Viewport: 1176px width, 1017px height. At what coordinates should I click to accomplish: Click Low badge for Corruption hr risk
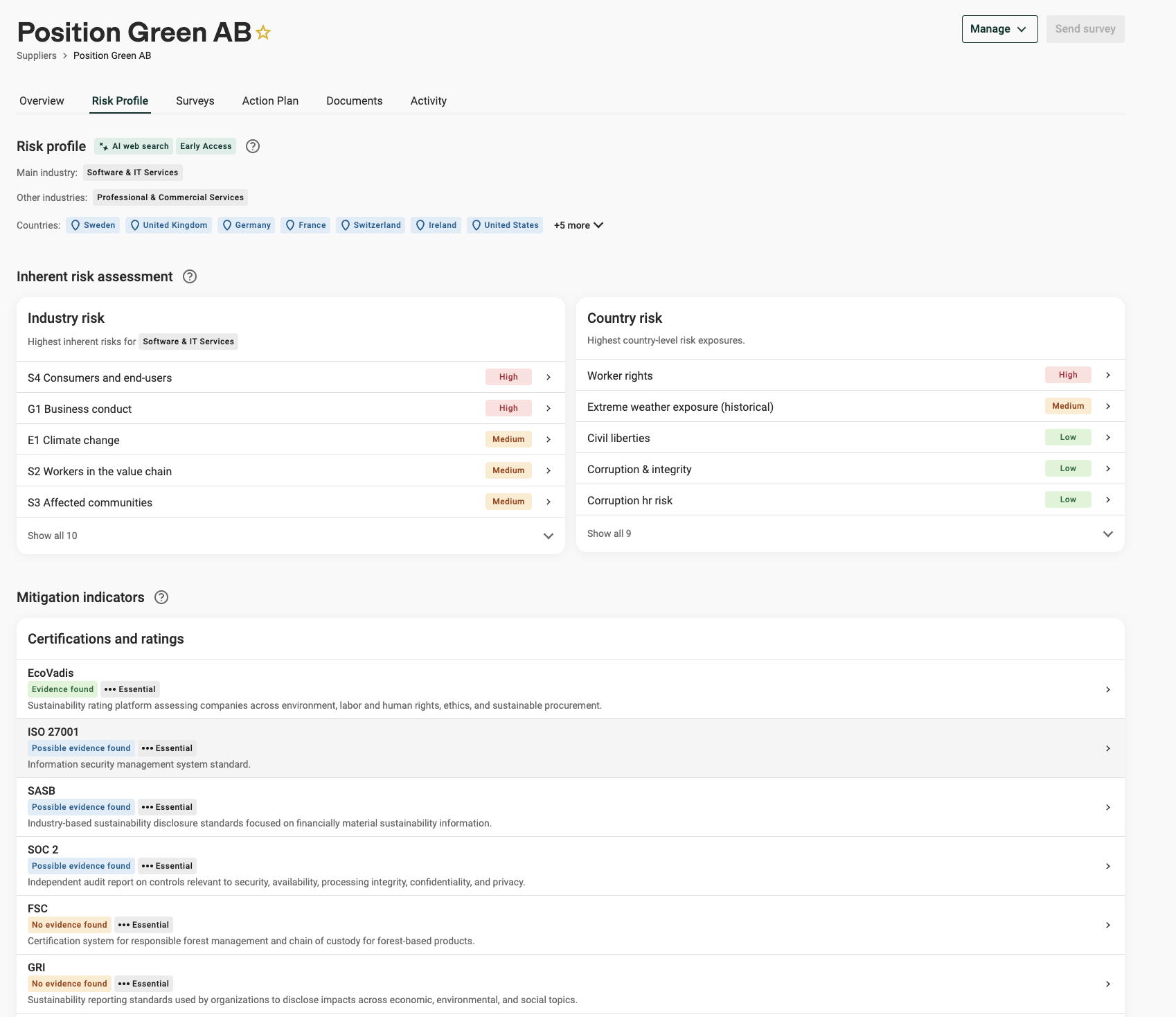(1068, 499)
